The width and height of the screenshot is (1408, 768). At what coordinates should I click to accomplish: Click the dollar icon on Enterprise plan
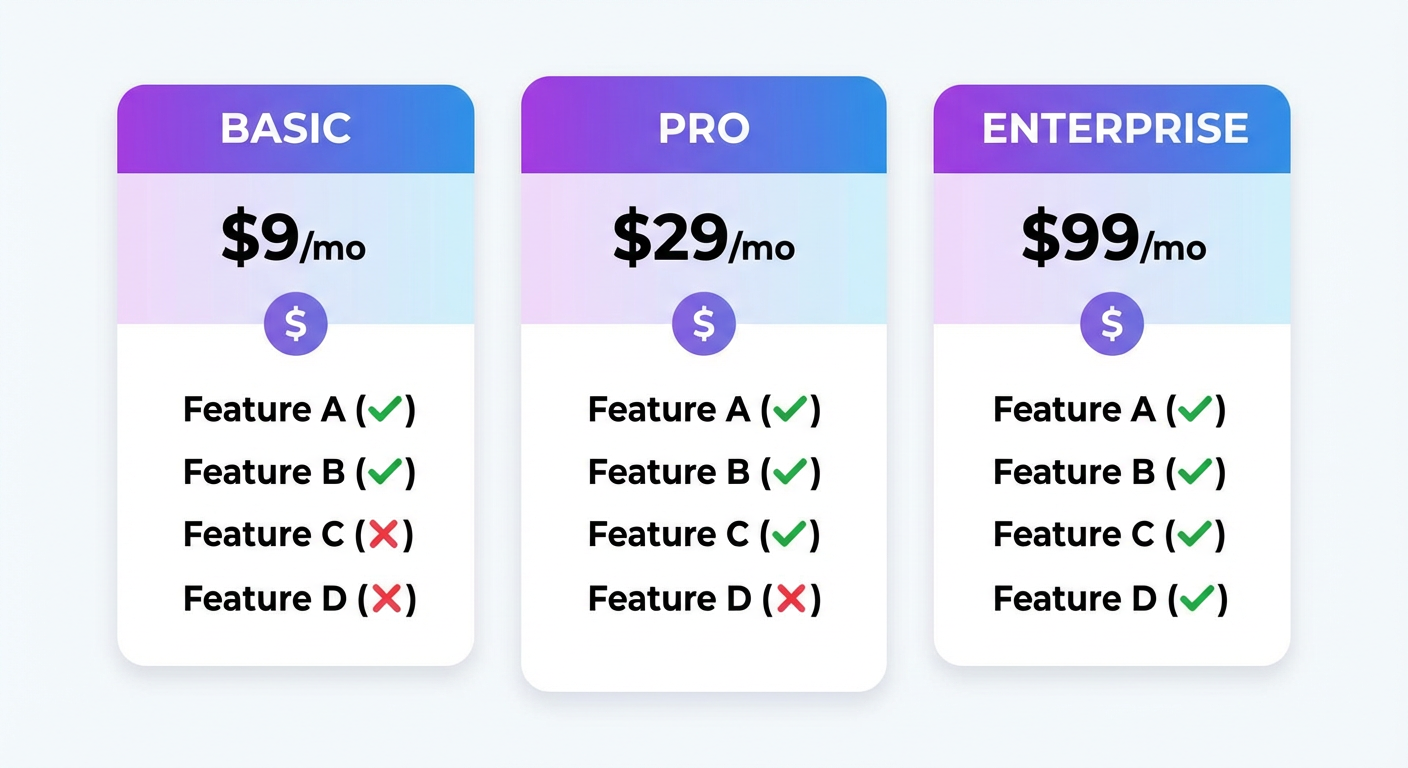[x=1112, y=324]
